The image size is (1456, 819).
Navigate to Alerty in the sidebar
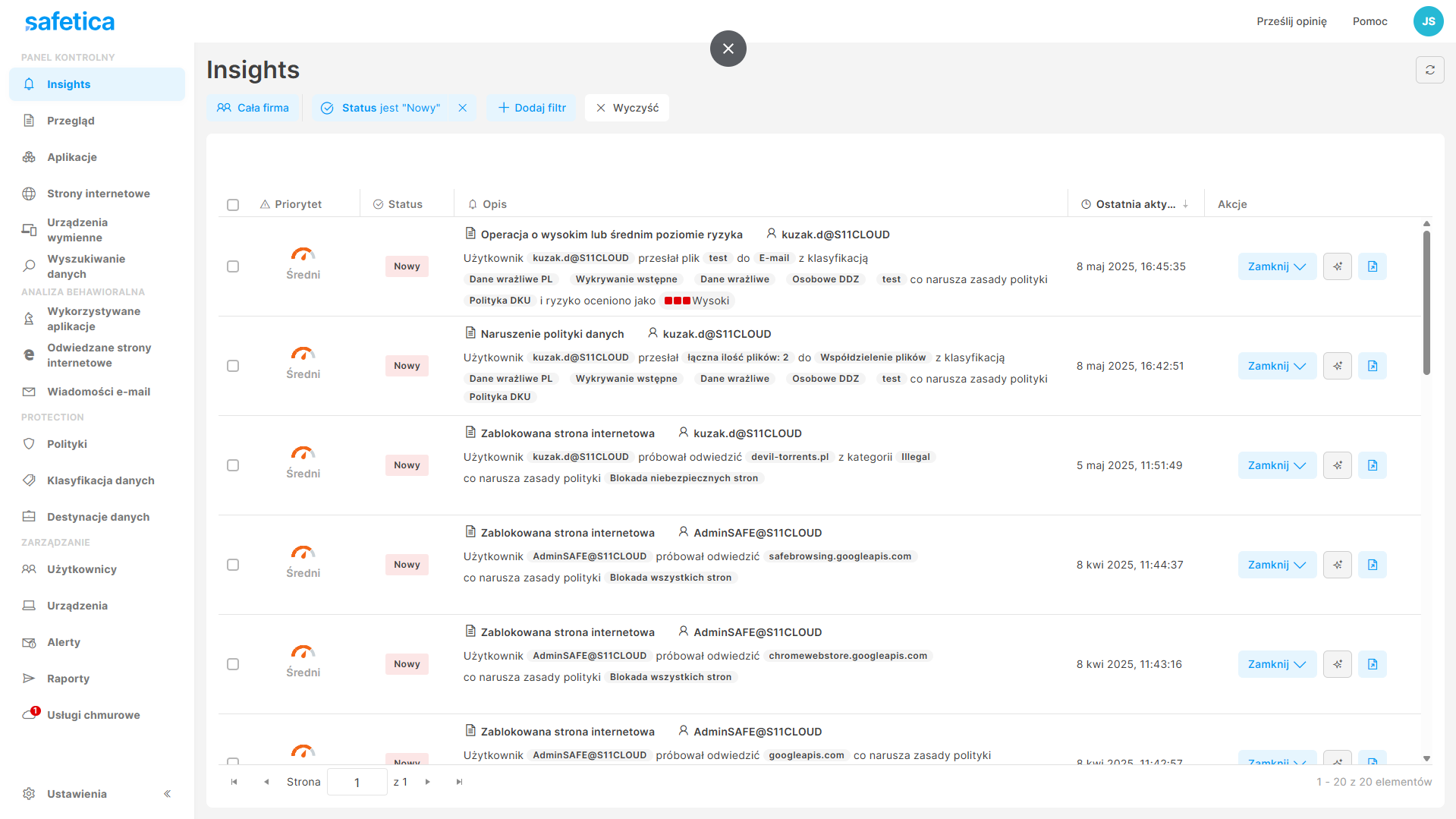(64, 642)
